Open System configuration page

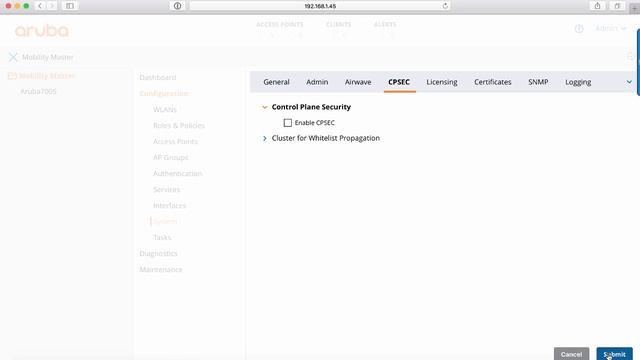pos(165,222)
